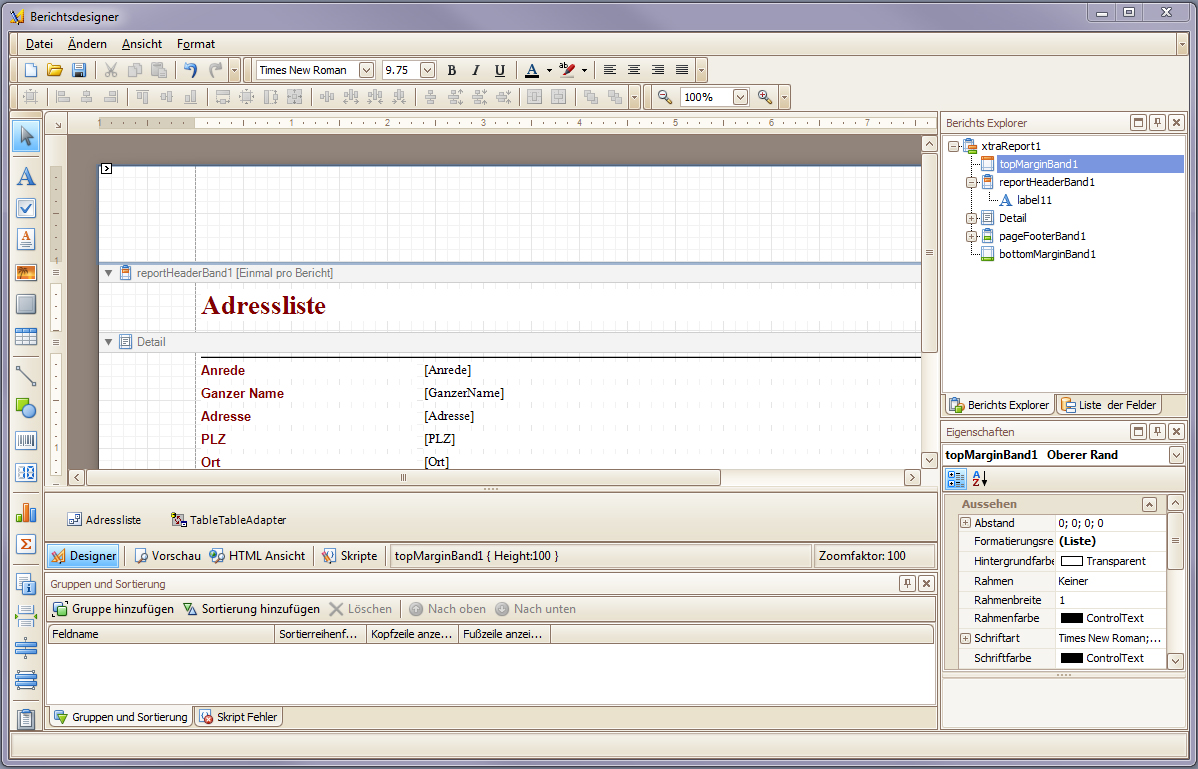Click Gruppe hinzufügen button

pos(113,609)
